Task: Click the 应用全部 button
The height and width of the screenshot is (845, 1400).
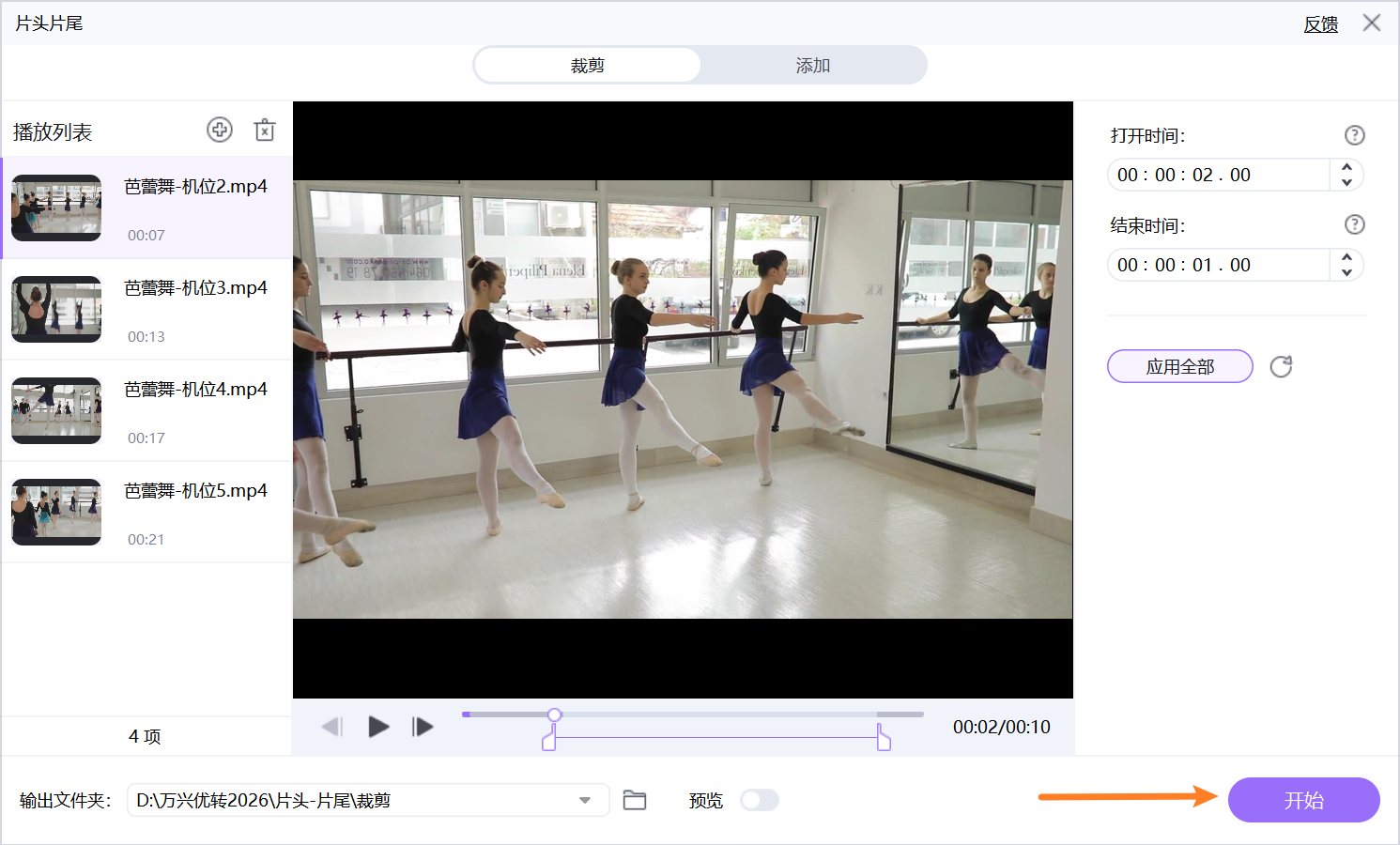Action: pyautogui.click(x=1179, y=366)
